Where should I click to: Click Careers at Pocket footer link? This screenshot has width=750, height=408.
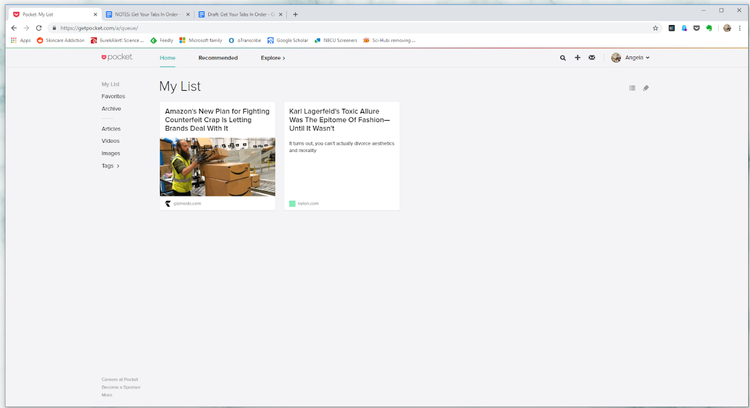[x=120, y=379]
